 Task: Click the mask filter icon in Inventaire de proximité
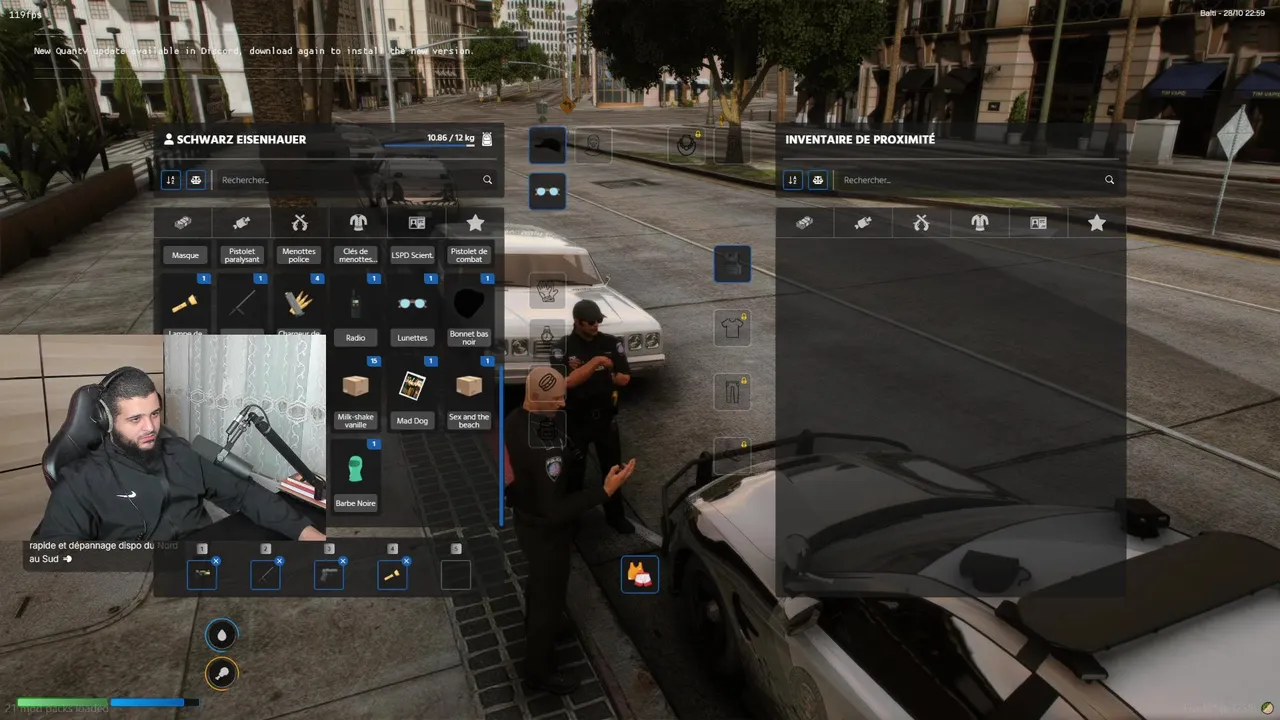tap(817, 180)
